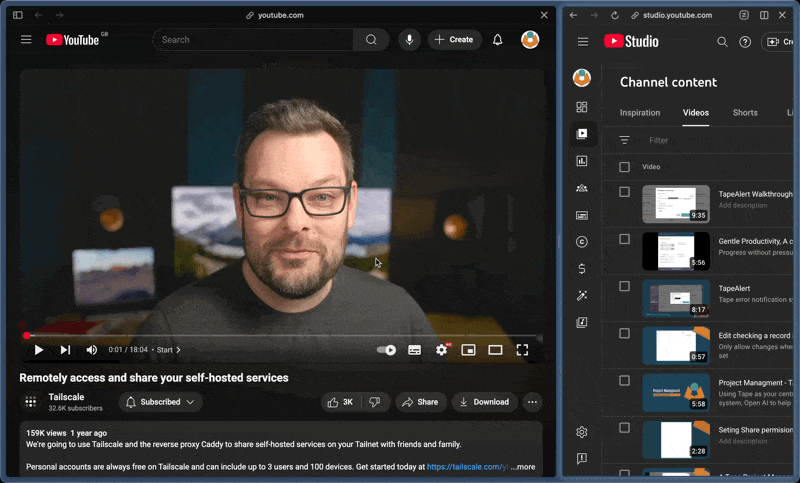The image size is (800, 483).
Task: Open the YouTube guide hamburger menu
Action: coord(26,40)
